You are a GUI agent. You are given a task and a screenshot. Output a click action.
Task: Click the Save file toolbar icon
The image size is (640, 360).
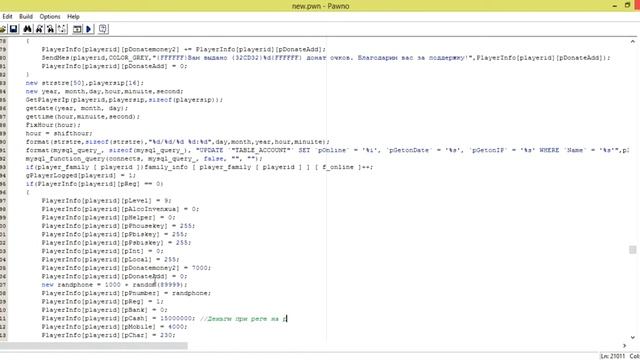pyautogui.click(x=13, y=29)
